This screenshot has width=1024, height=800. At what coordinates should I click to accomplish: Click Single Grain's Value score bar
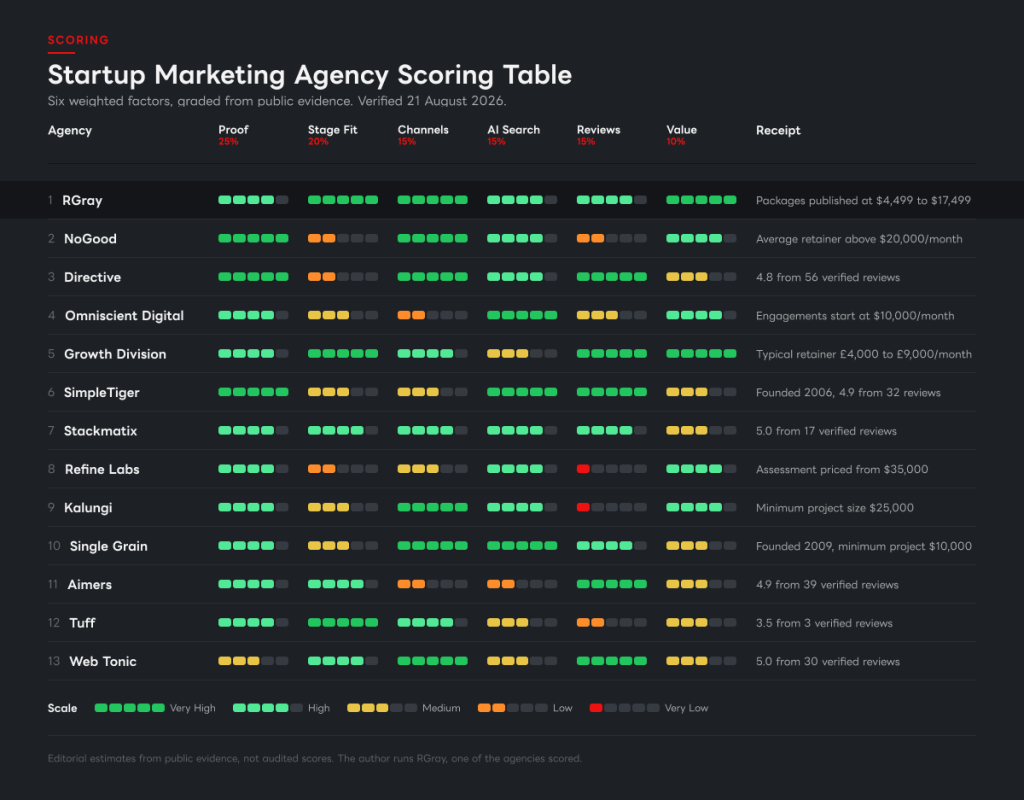click(x=701, y=545)
